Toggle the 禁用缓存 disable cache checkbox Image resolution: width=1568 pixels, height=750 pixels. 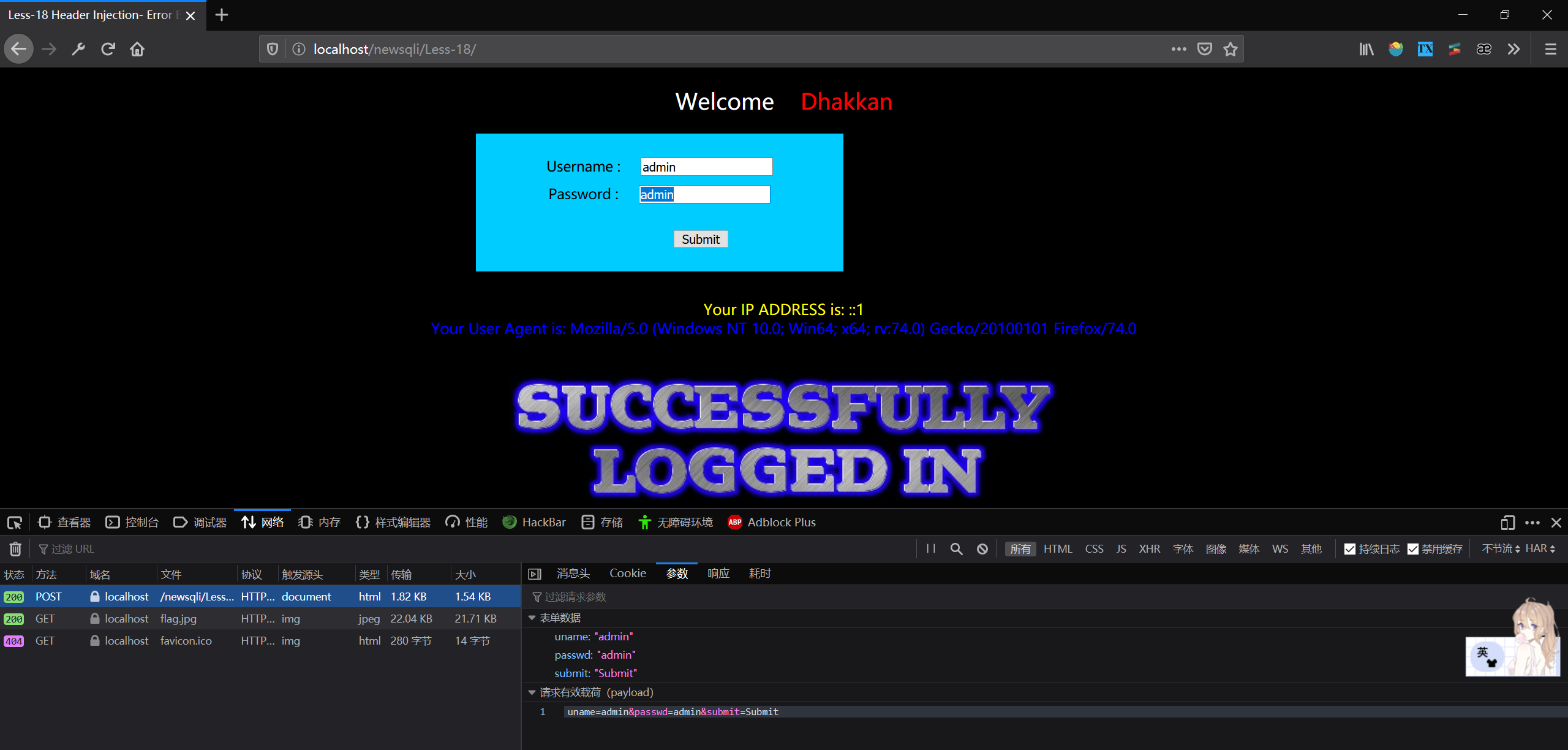1413,549
